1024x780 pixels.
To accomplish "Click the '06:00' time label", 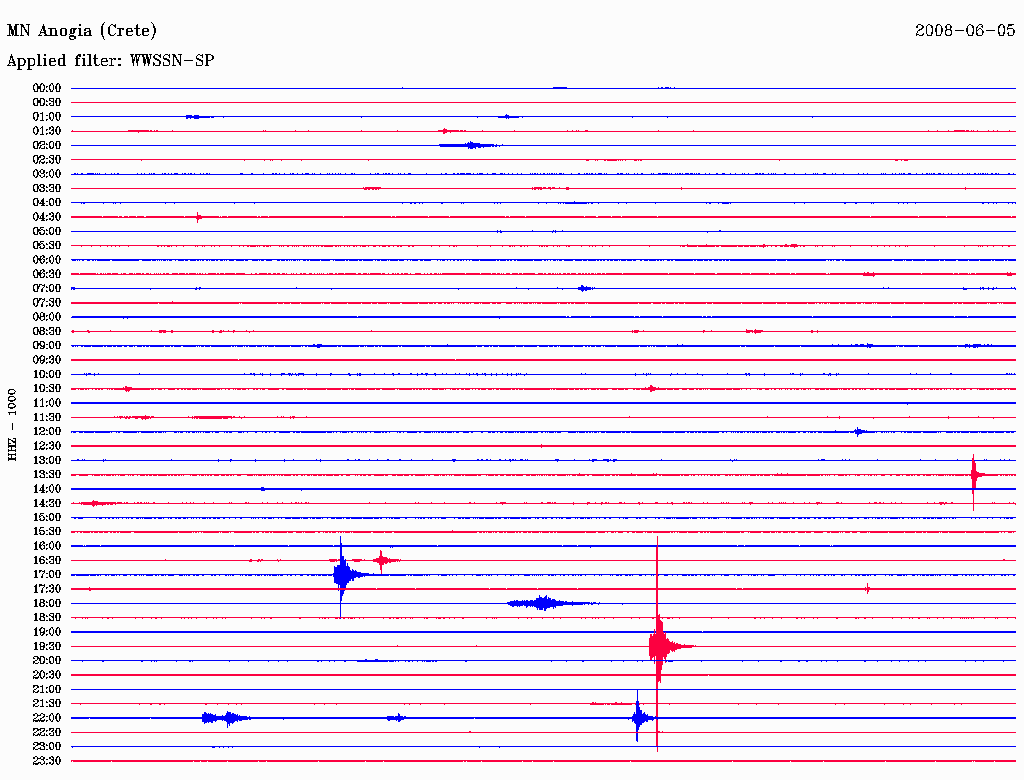I will [x=47, y=259].
